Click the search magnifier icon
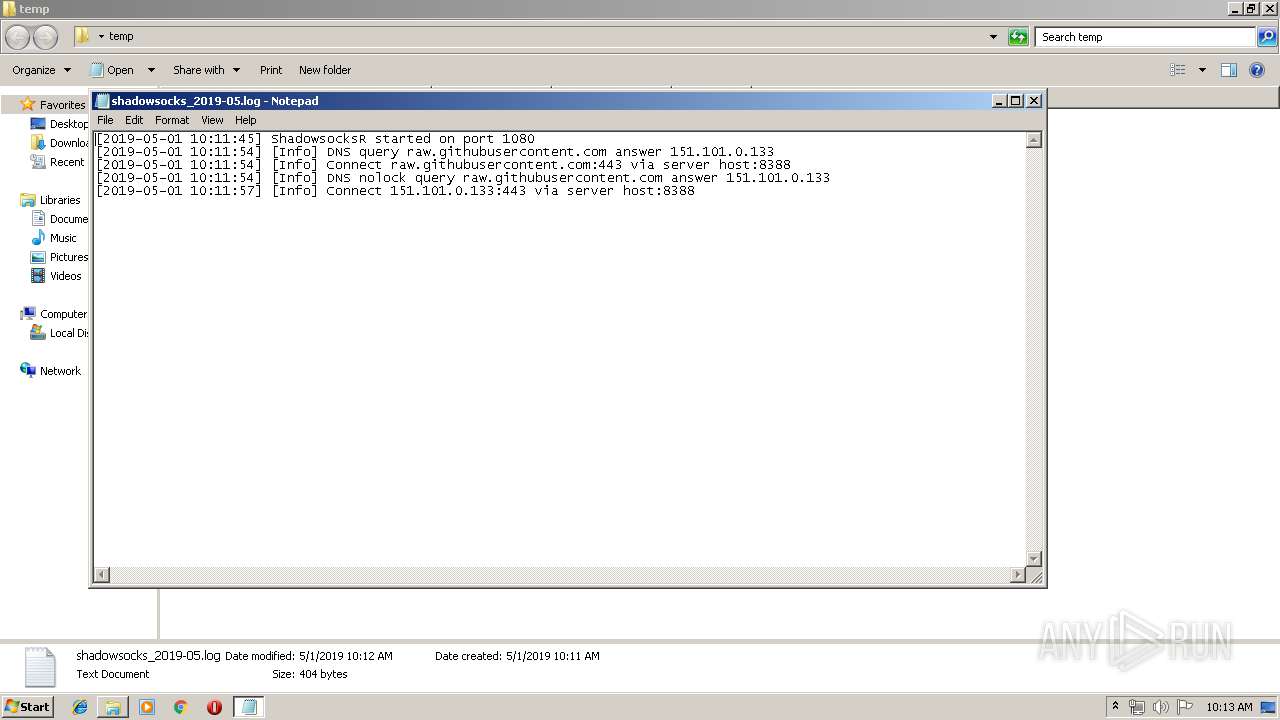This screenshot has width=1280, height=720. [x=1266, y=37]
